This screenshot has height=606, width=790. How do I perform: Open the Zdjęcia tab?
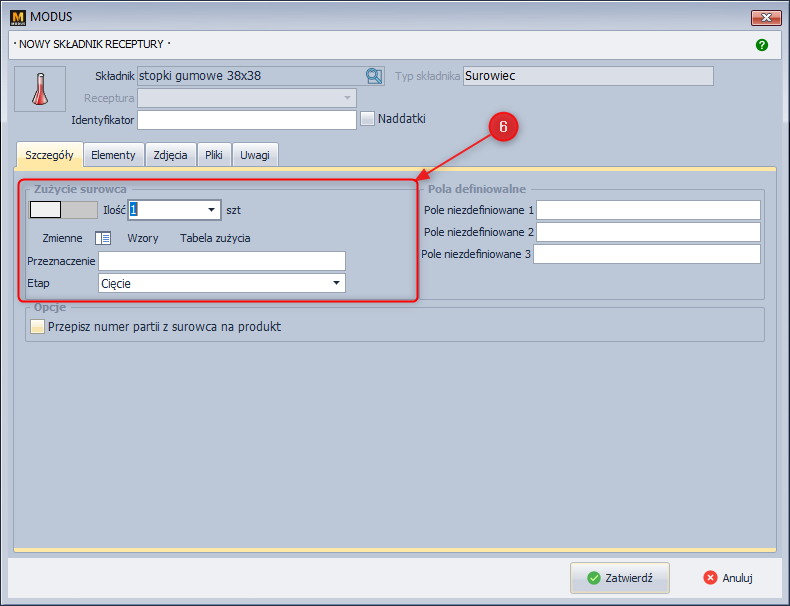coord(172,155)
